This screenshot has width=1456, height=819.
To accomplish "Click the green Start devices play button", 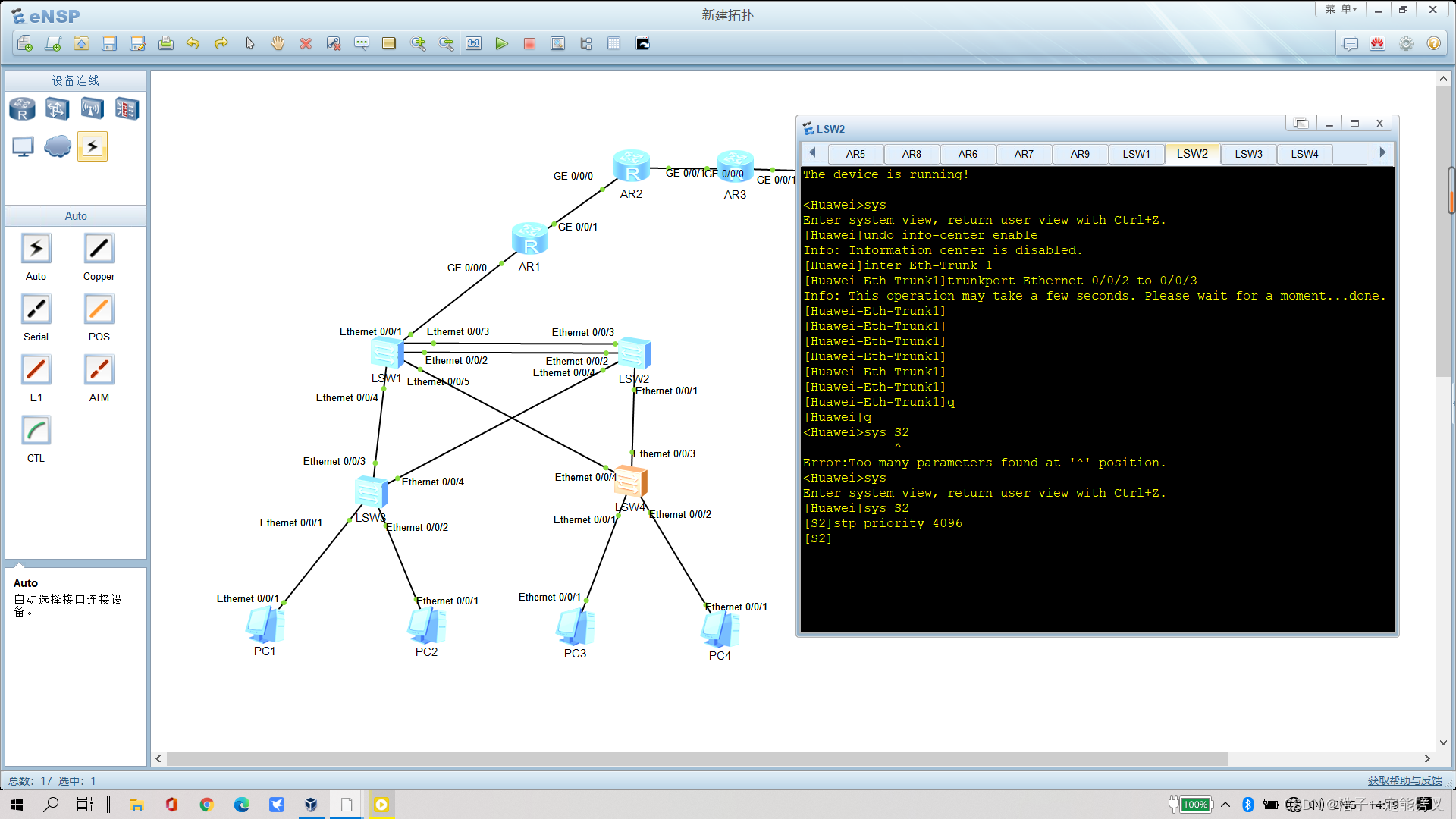I will [501, 44].
